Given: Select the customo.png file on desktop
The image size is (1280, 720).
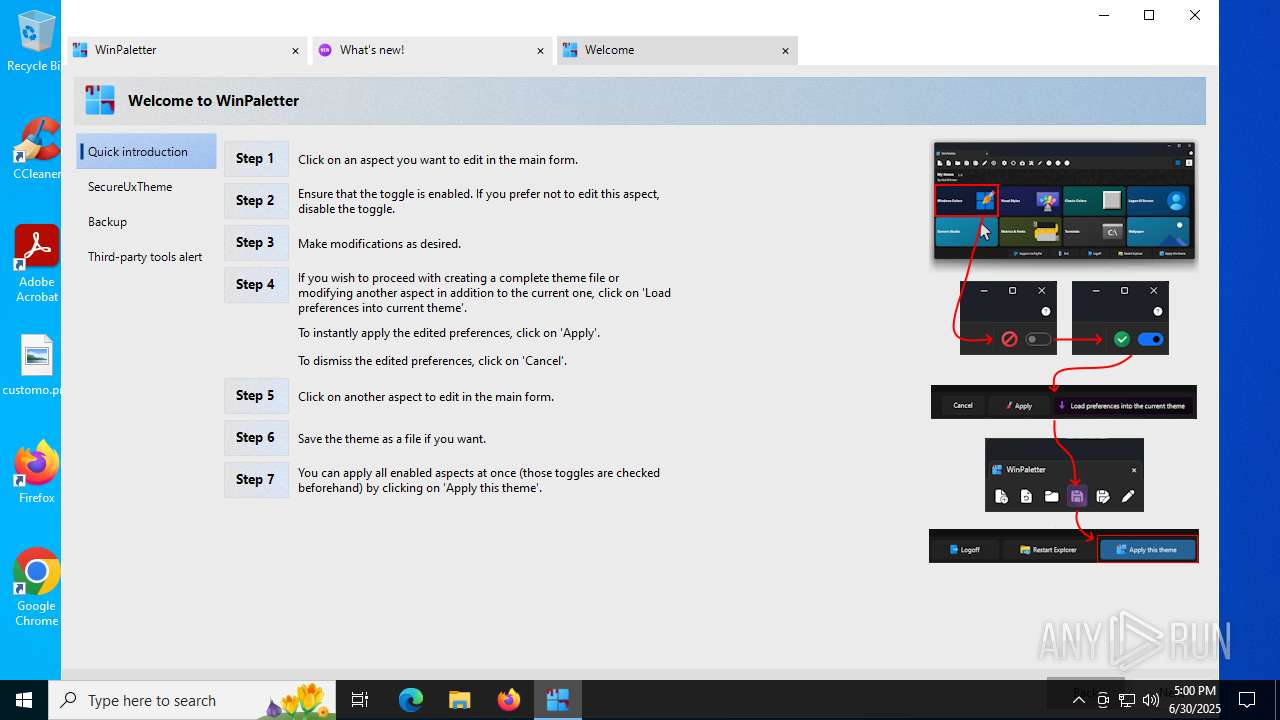Looking at the screenshot, I should pos(36,366).
